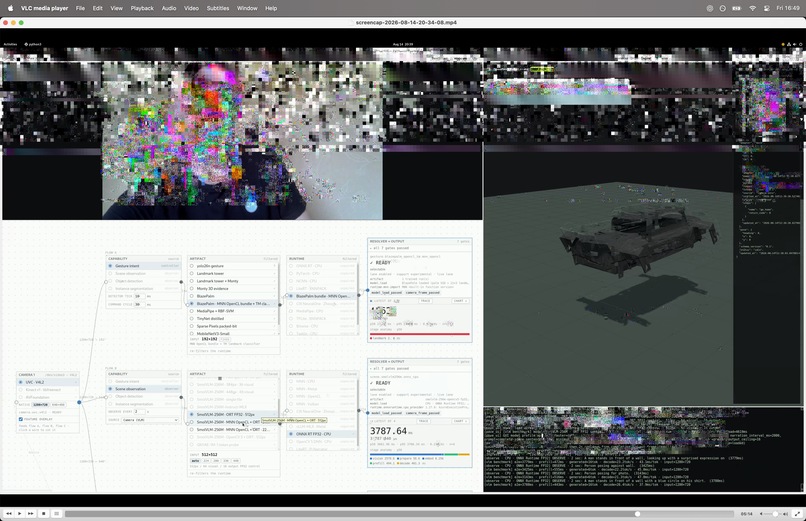This screenshot has width=806, height=521.
Task: Click the max-volume speaker icon
Action: 785,514
